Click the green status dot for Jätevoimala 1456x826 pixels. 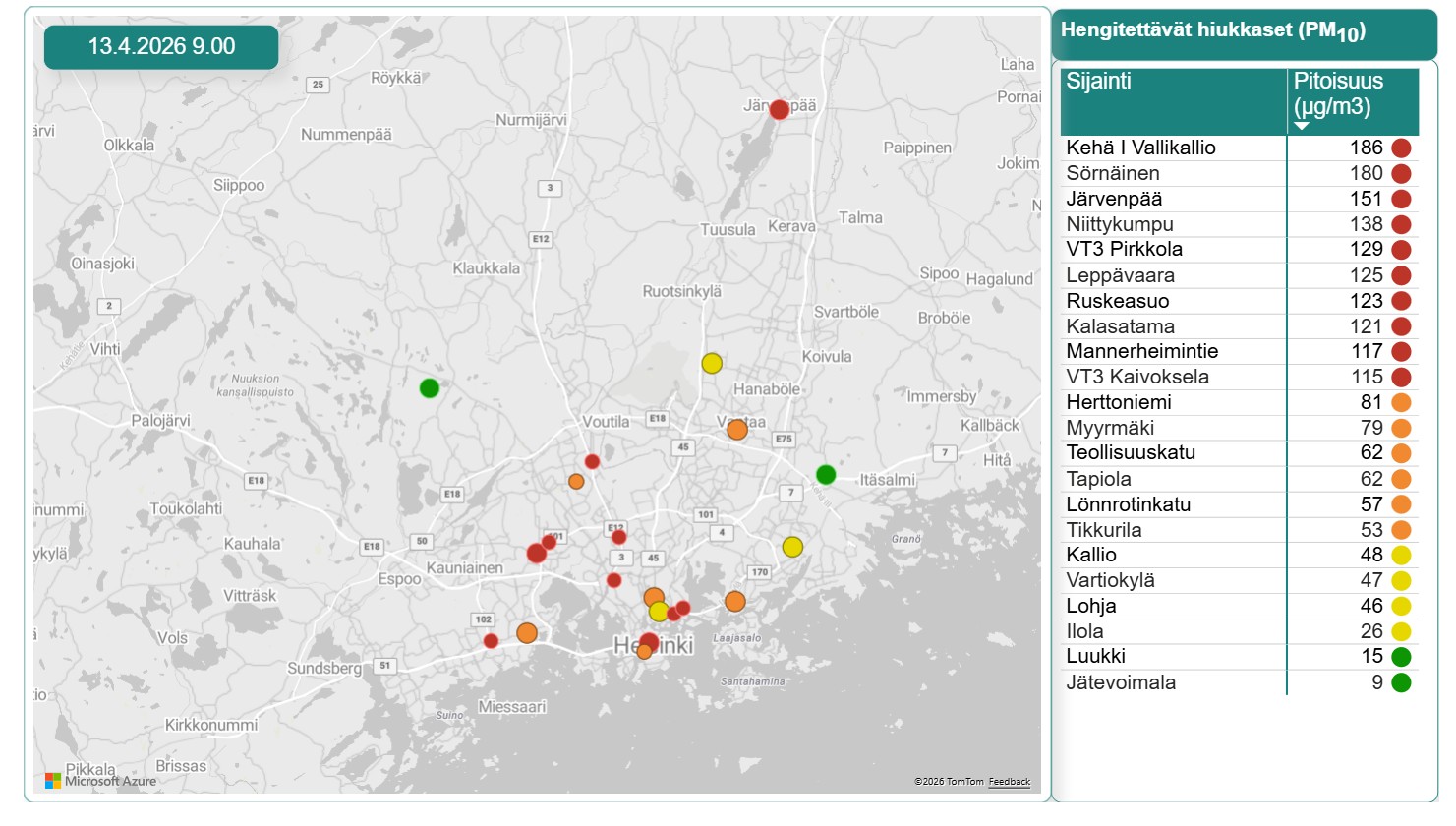(x=1401, y=682)
